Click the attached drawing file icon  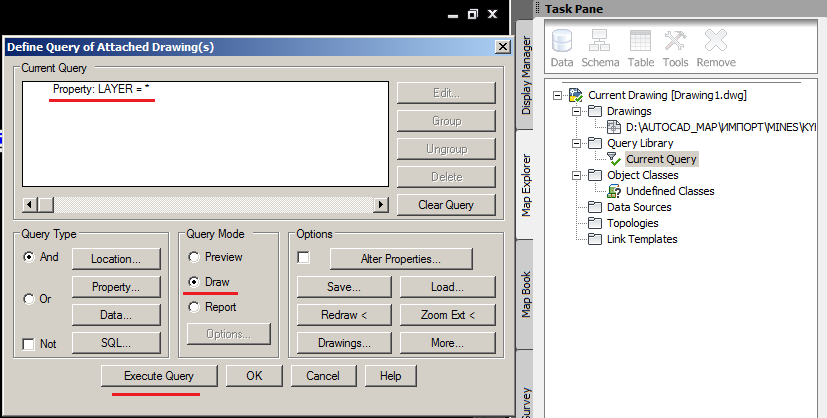tap(613, 127)
